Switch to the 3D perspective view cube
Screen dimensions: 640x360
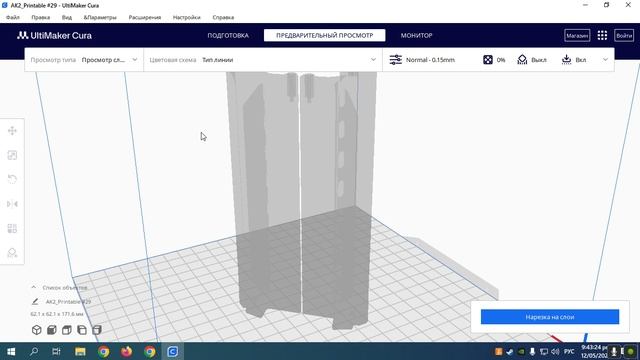(37, 330)
